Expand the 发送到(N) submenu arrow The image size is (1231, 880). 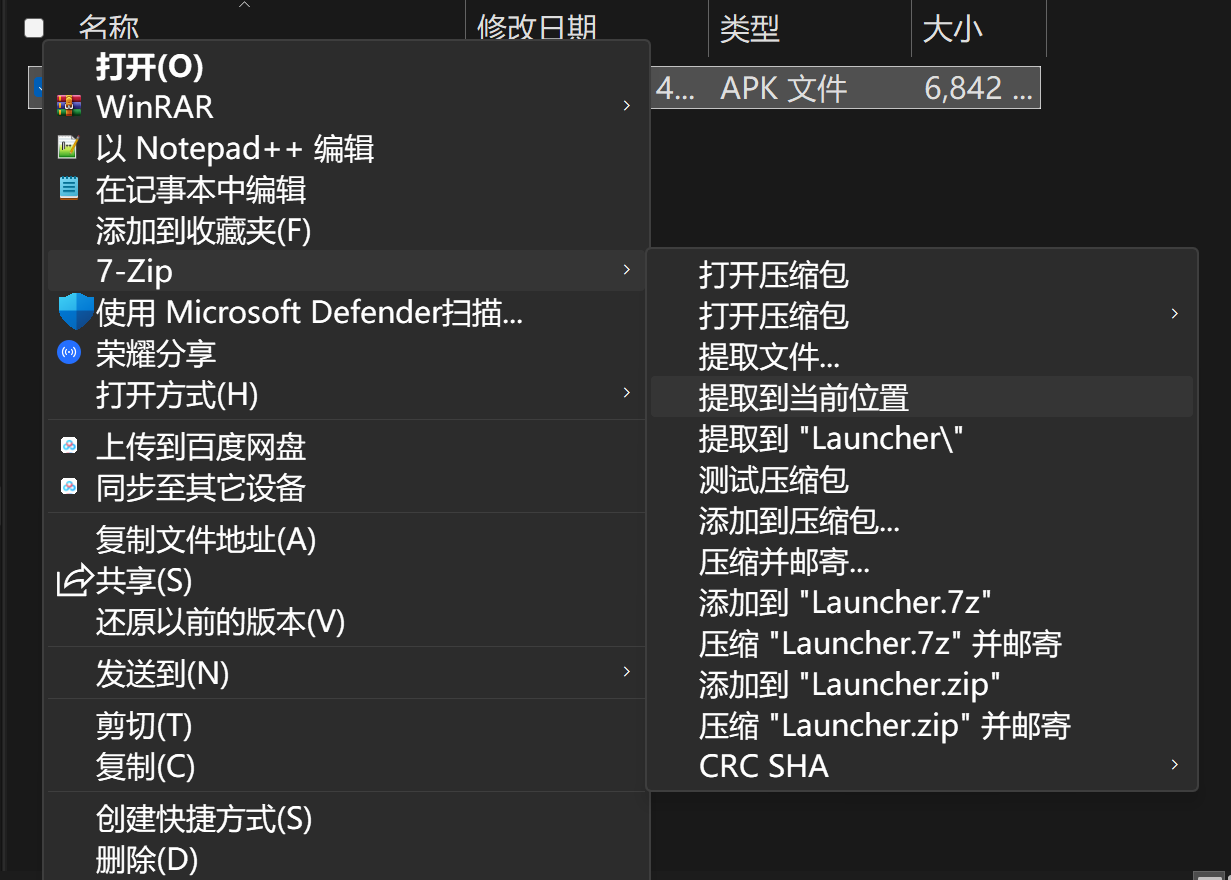point(626,672)
